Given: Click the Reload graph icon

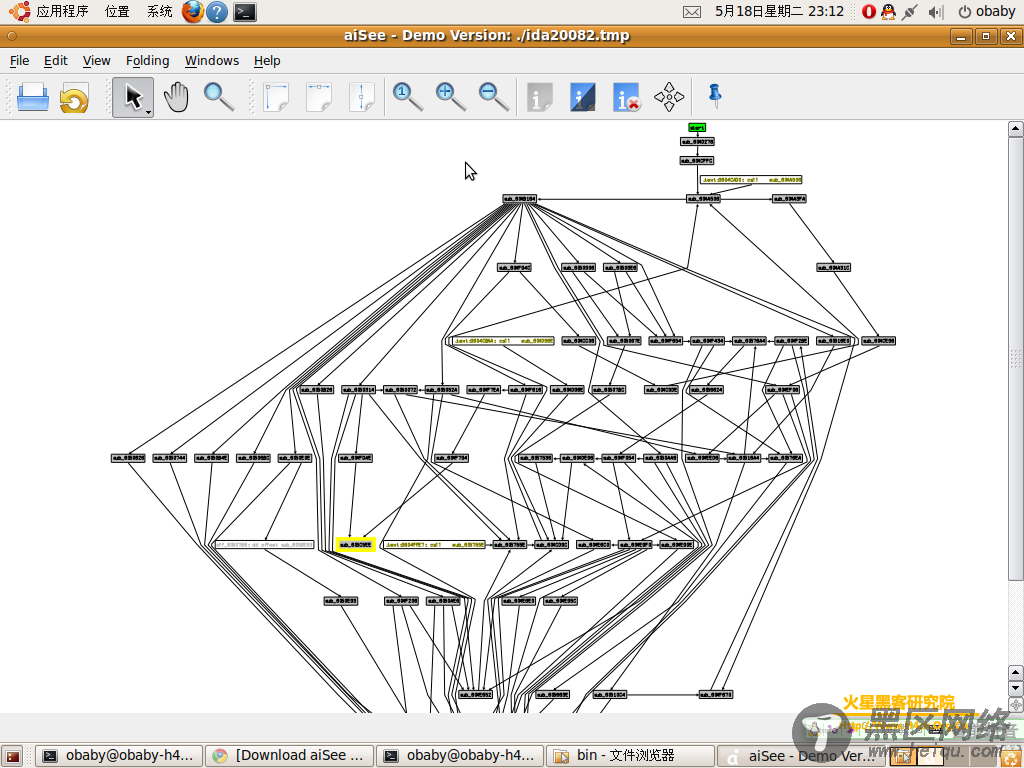Looking at the screenshot, I should coord(74,97).
